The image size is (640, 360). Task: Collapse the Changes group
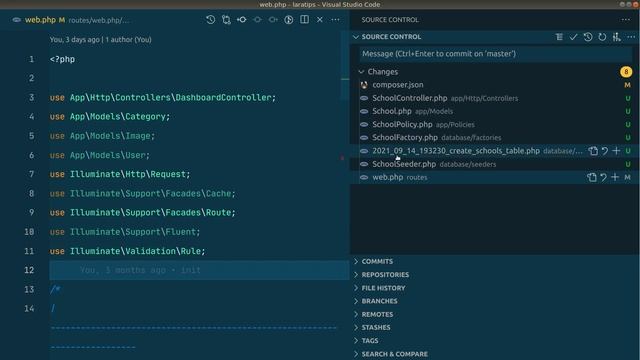pyautogui.click(x=361, y=72)
